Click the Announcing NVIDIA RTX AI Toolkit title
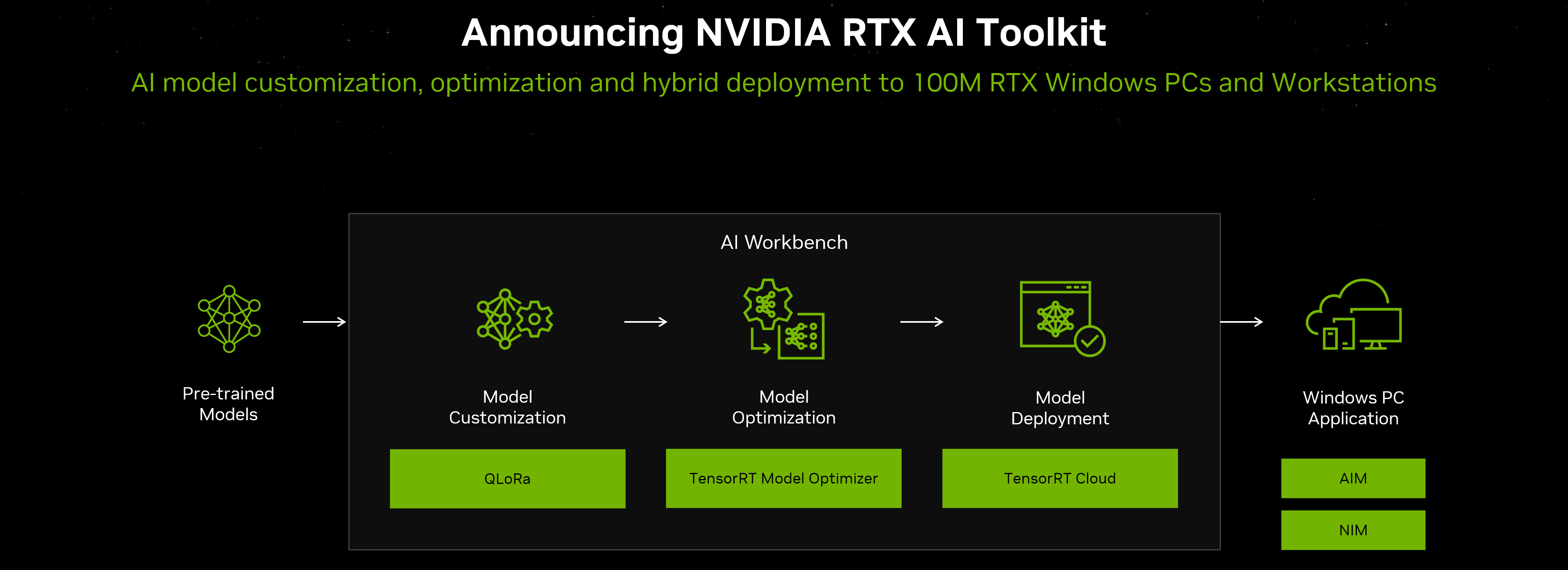Image resolution: width=1568 pixels, height=570 pixels. point(784,32)
